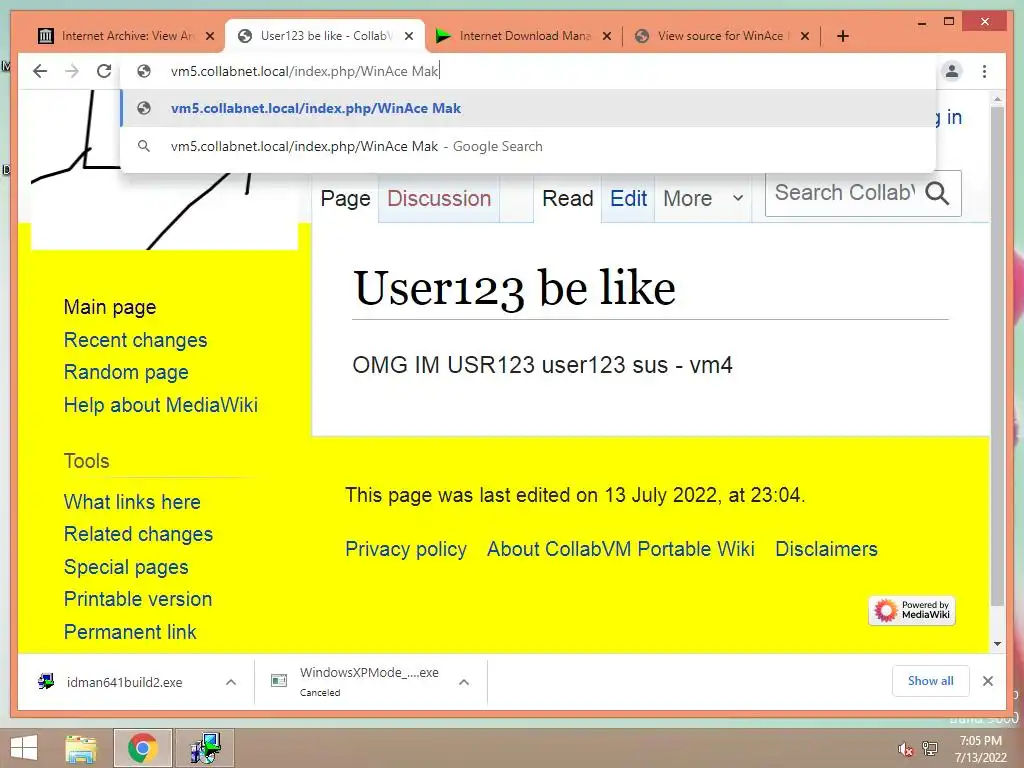Click the User123 be like page heading
The height and width of the screenshot is (768, 1024).
point(514,288)
